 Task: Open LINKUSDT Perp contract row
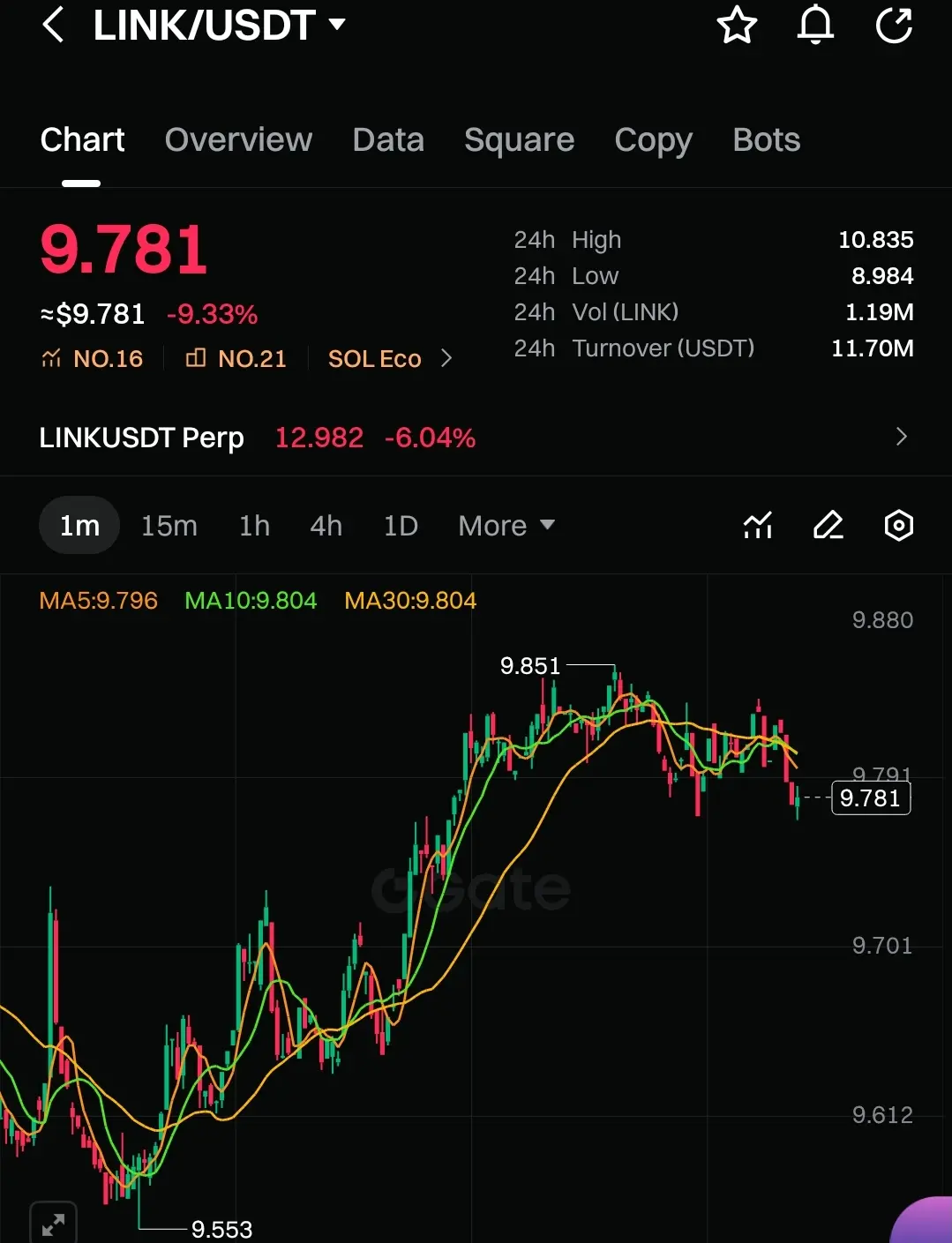click(x=476, y=437)
